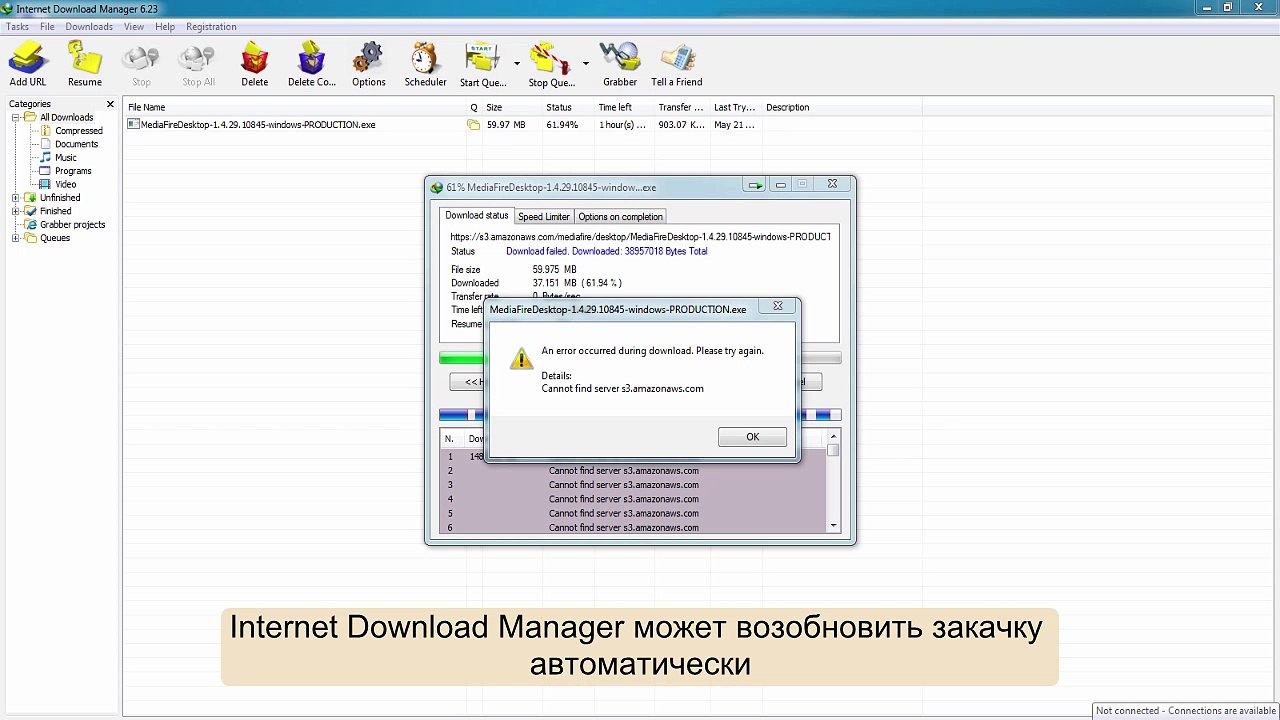Click the 61.94% status cell
This screenshot has width=1280, height=720.
(562, 125)
